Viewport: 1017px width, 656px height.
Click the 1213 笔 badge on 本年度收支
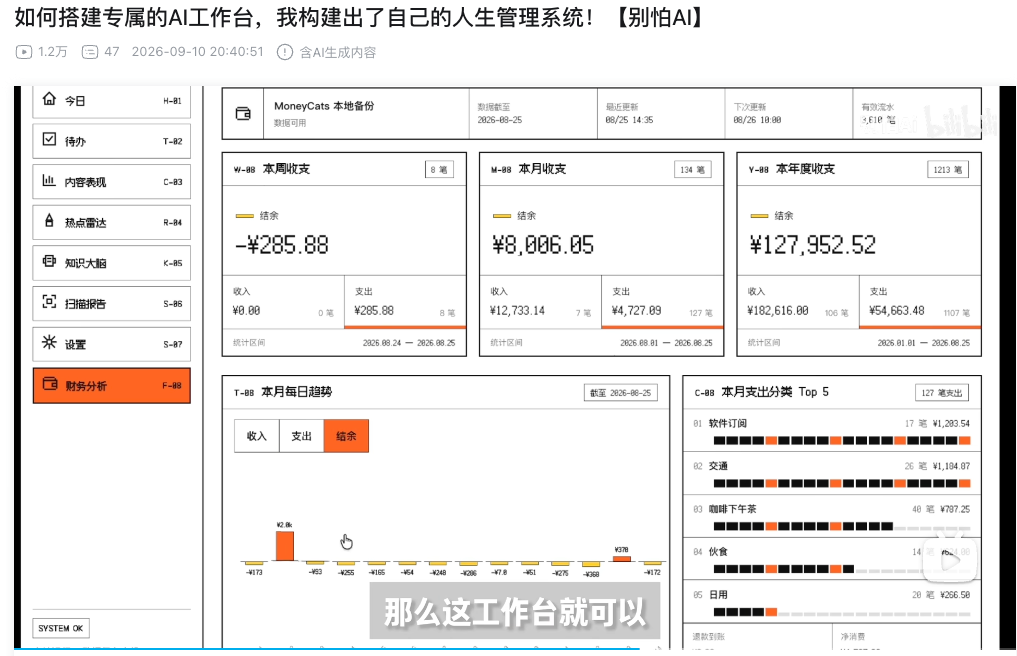tap(948, 169)
